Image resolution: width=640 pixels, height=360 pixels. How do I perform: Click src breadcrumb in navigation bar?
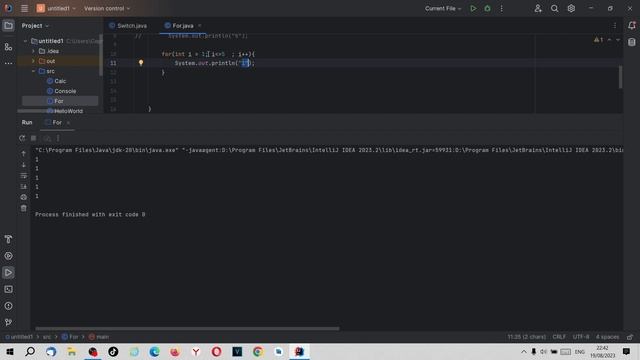point(47,337)
